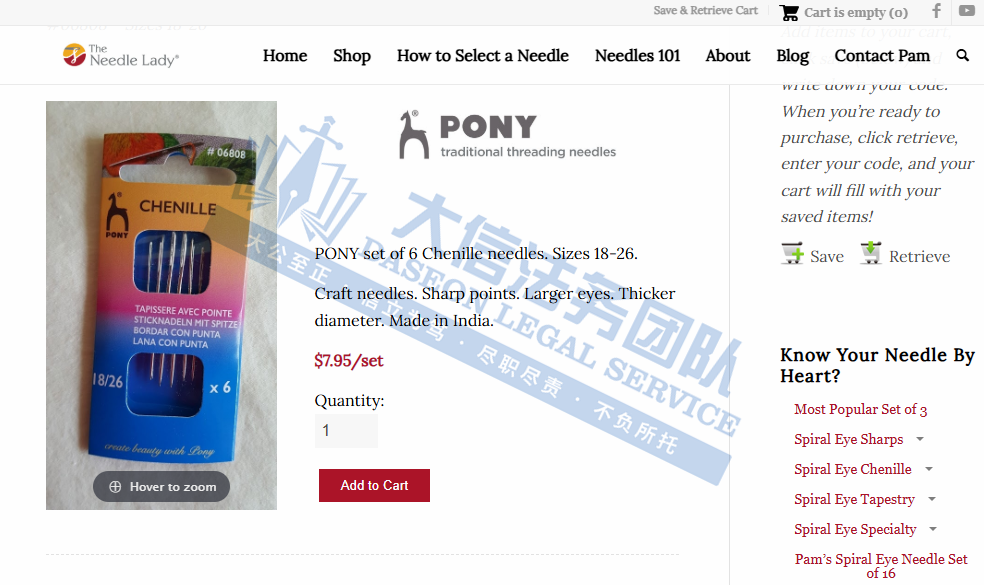Click the shopping cart icon
The width and height of the screenshot is (984, 585).
(789, 12)
